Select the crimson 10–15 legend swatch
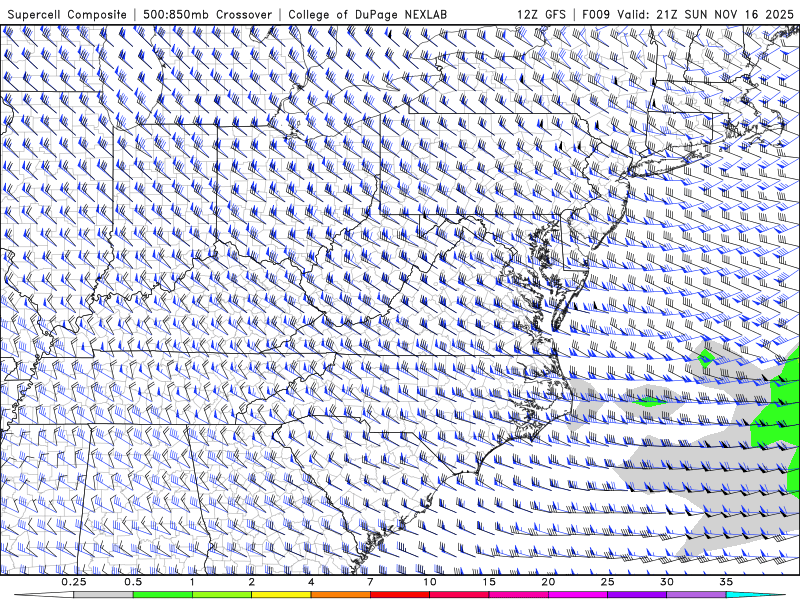This screenshot has width=800, height=600. point(459,595)
